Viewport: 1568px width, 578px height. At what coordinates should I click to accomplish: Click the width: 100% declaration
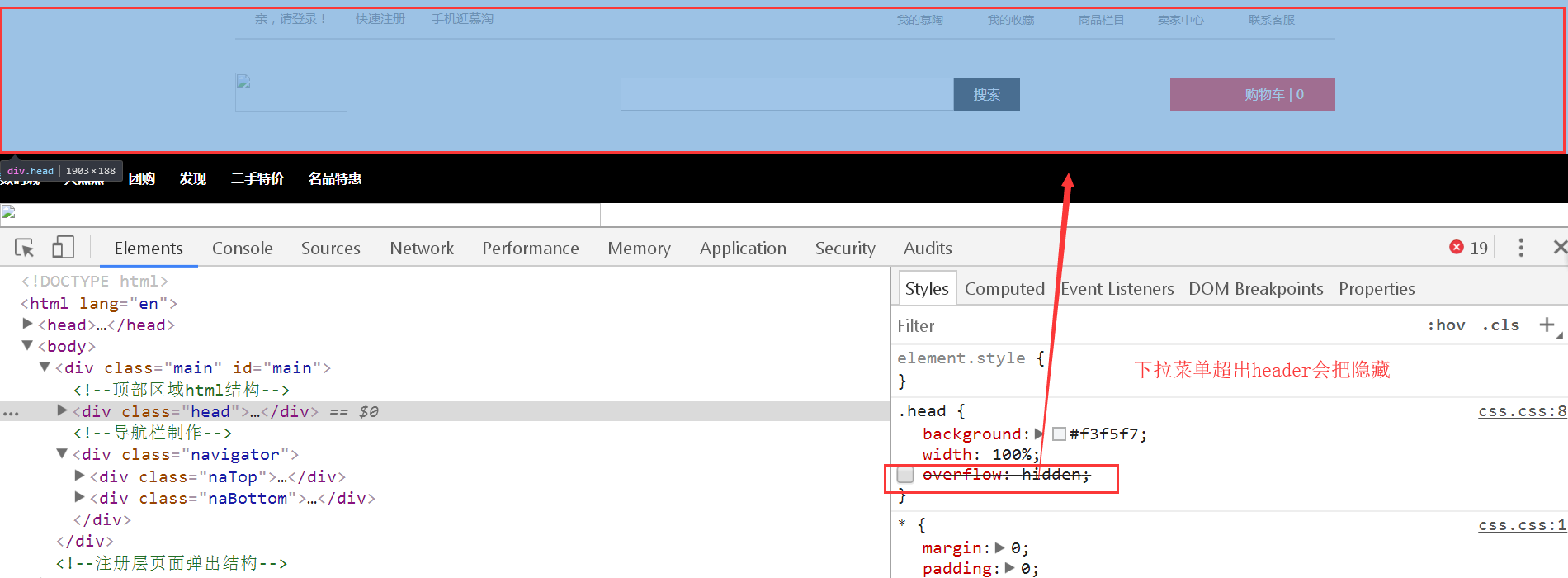[981, 454]
